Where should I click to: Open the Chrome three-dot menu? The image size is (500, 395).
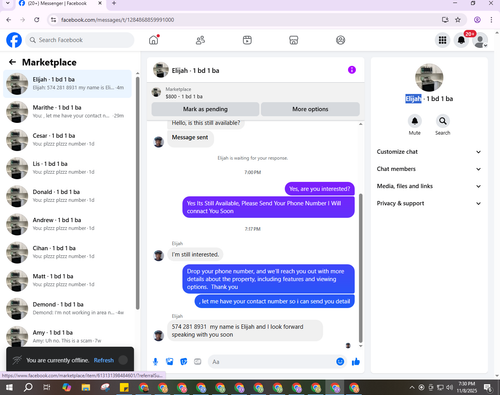pos(491,20)
